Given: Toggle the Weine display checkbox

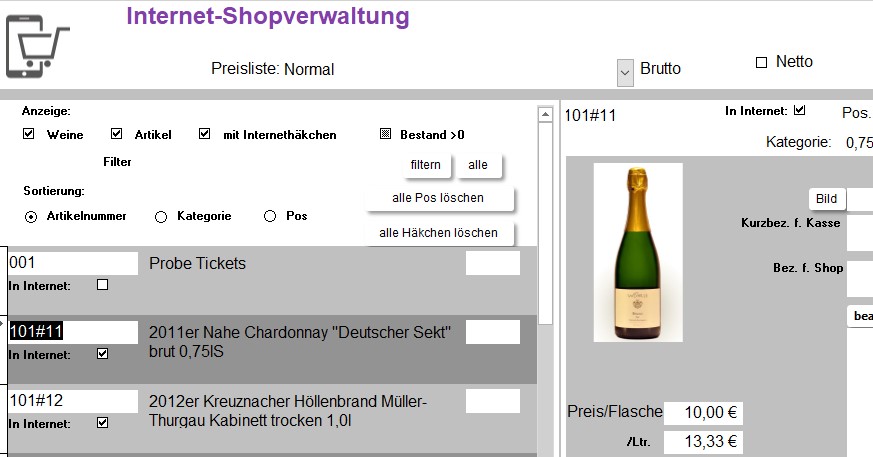Looking at the screenshot, I should click(x=29, y=134).
